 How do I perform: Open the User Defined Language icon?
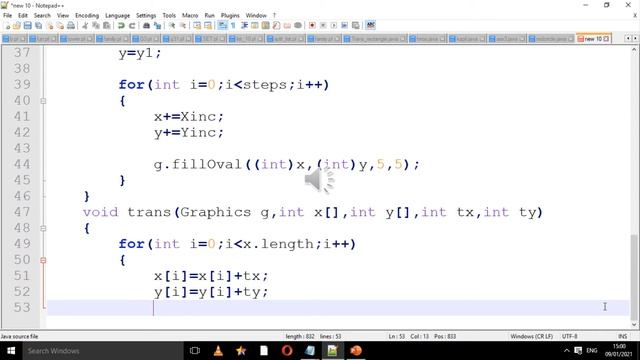click(255, 26)
